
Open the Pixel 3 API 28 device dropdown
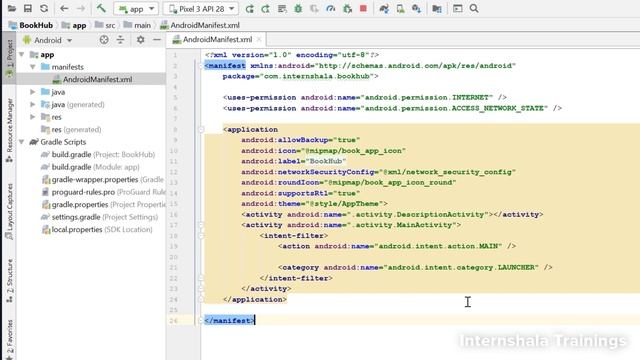click(201, 9)
